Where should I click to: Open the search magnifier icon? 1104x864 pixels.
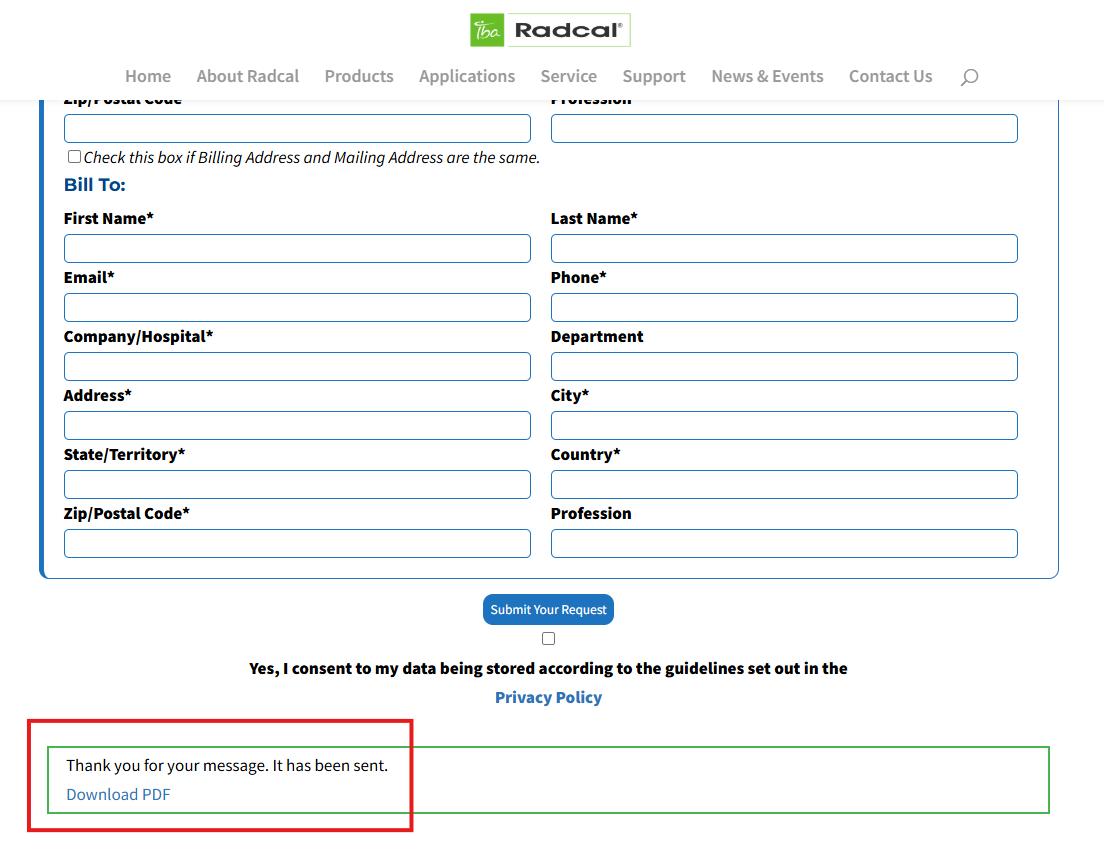968,77
